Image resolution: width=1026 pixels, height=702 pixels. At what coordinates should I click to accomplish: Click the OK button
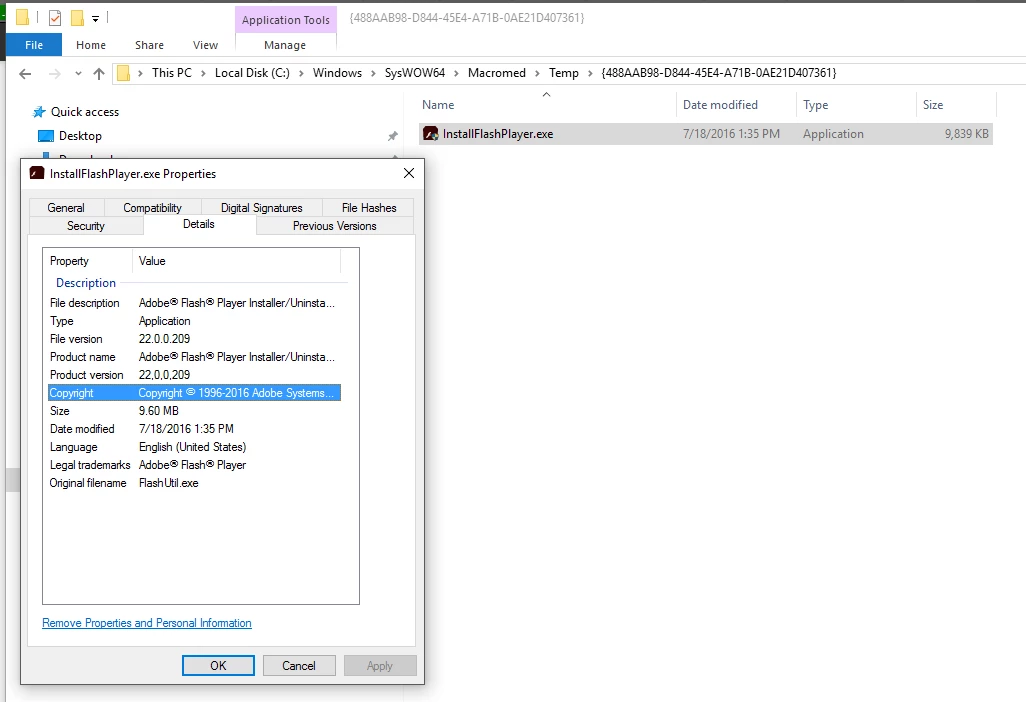(x=218, y=665)
